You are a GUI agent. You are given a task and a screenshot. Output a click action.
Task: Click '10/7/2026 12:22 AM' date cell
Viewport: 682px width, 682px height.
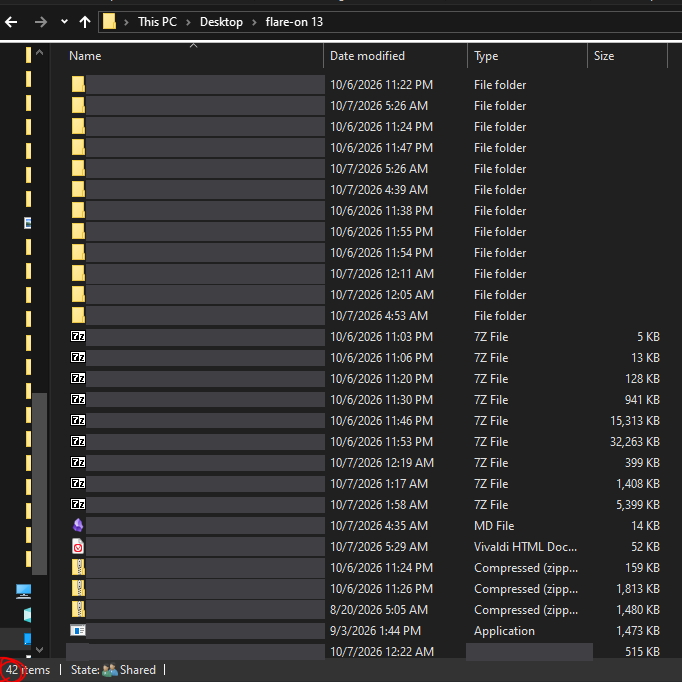(381, 652)
